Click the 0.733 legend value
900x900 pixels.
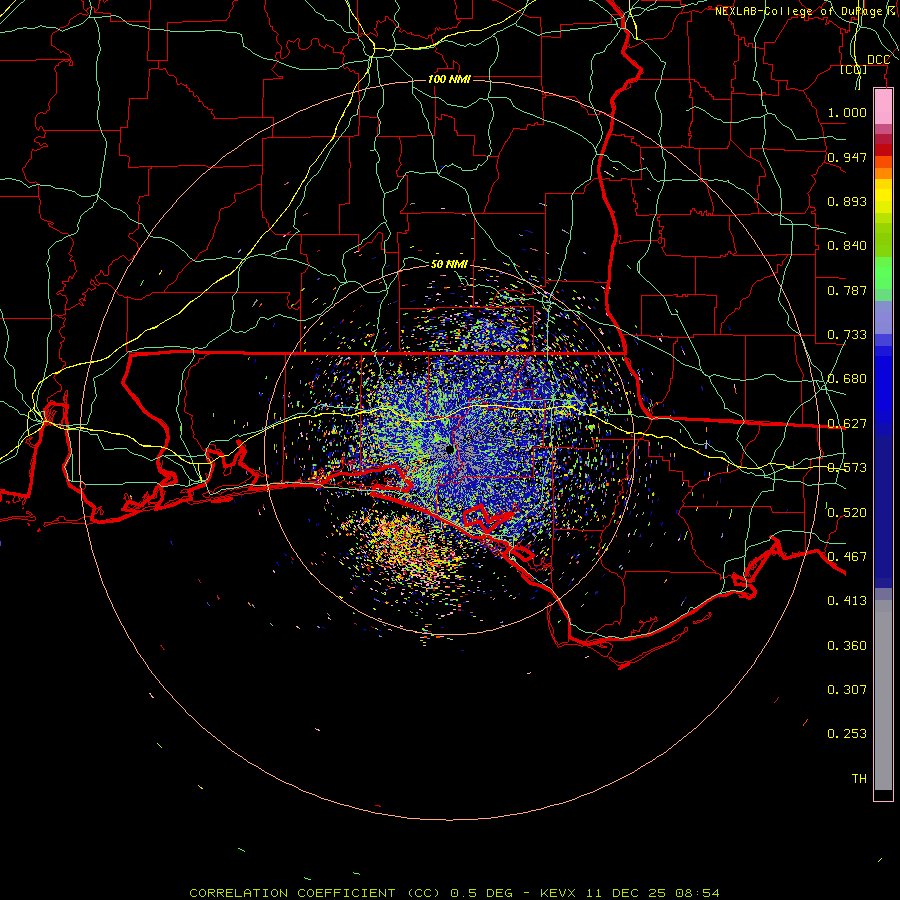[x=847, y=335]
